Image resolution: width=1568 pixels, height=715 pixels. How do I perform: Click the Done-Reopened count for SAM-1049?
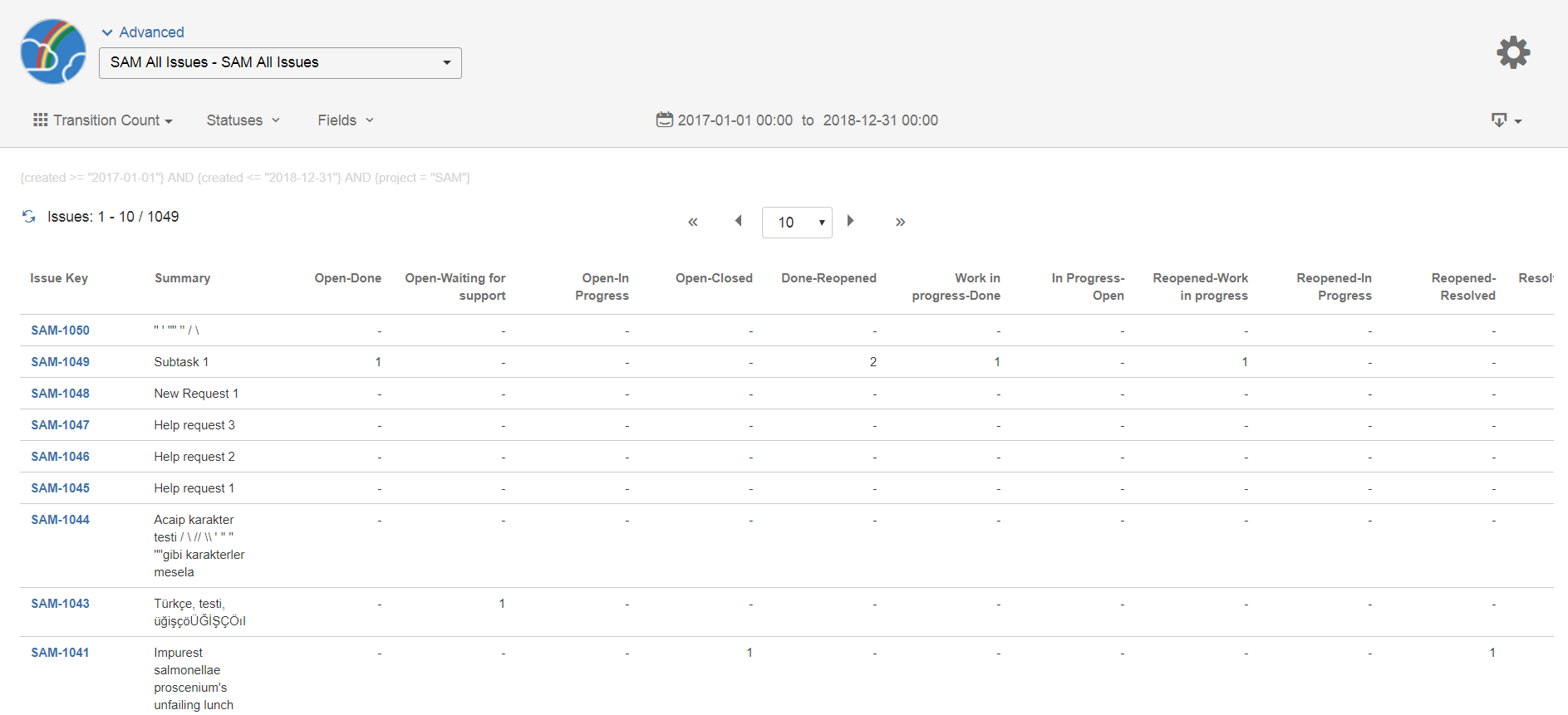tap(872, 362)
